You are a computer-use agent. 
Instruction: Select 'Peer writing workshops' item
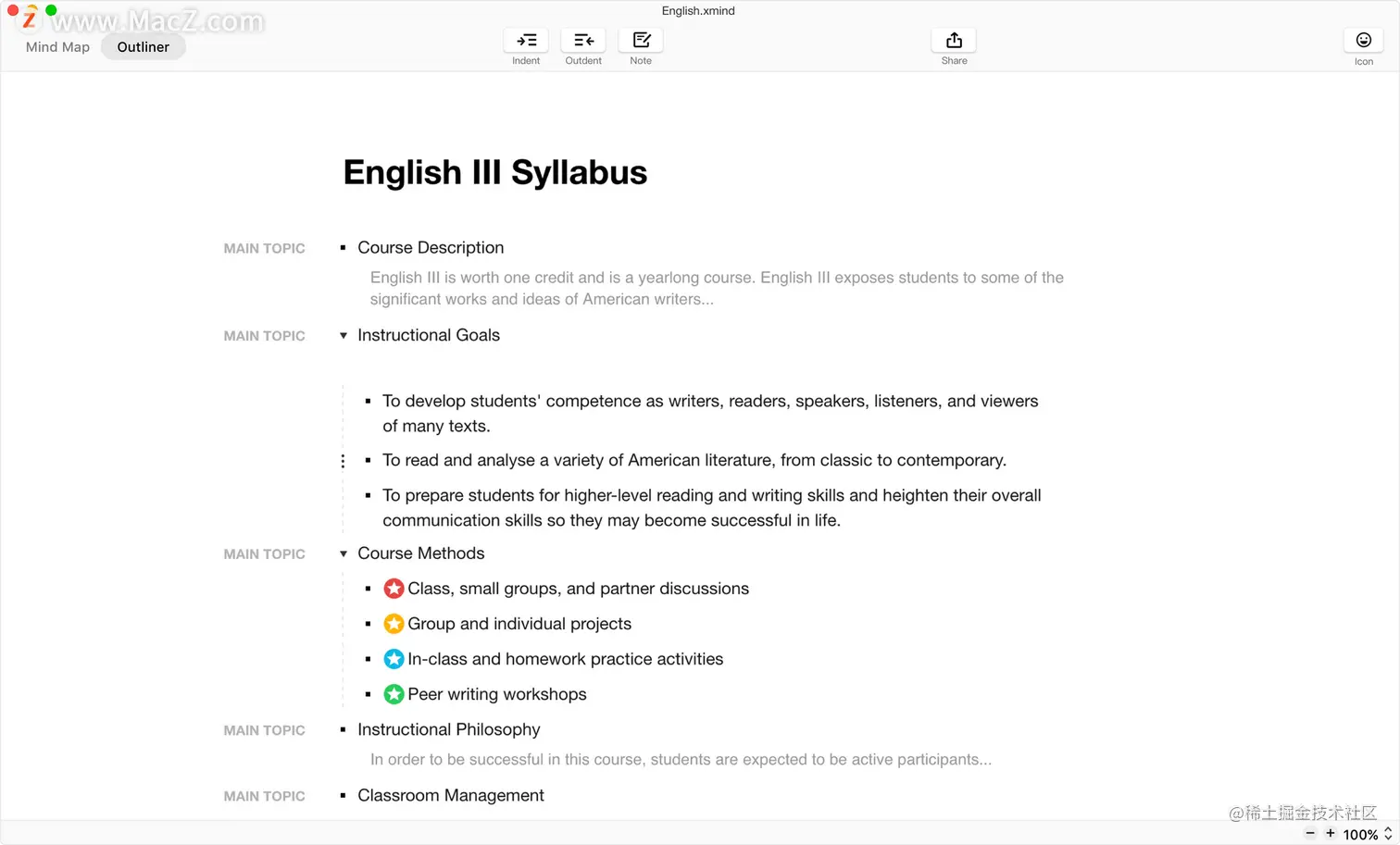coord(497,694)
